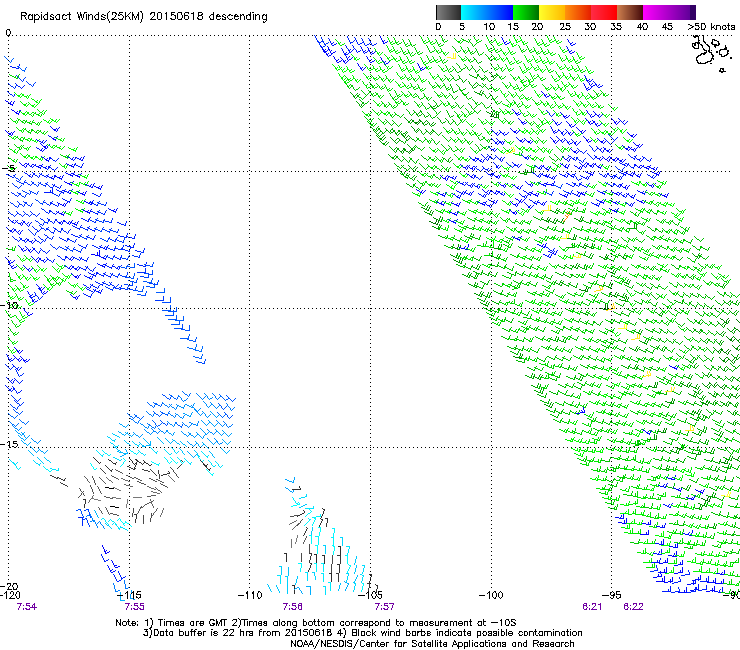Click the "45" label under the color scale
Image resolution: width=740 pixels, height=650 pixels.
[667, 27]
